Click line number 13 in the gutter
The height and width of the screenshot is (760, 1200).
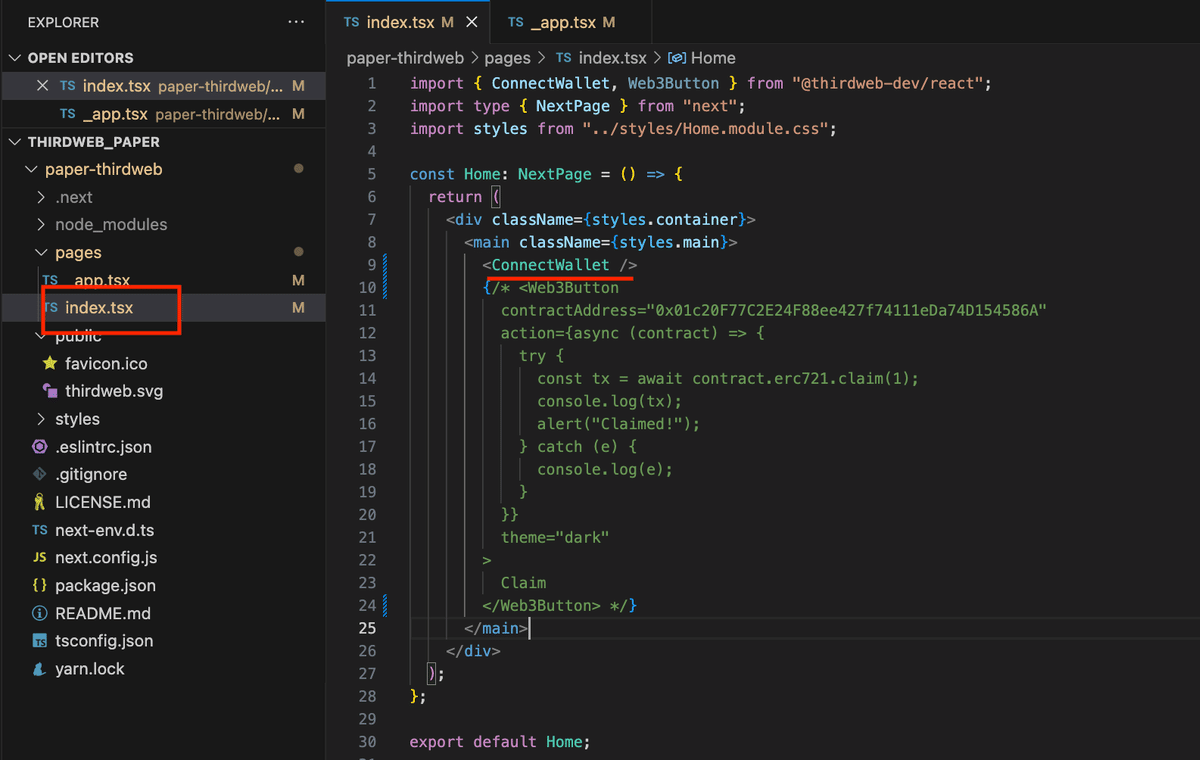pyautogui.click(x=367, y=356)
